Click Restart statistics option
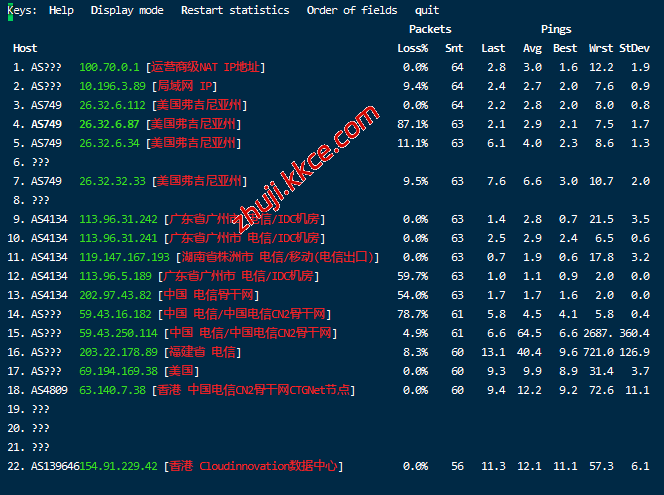The image size is (664, 495). [235, 10]
